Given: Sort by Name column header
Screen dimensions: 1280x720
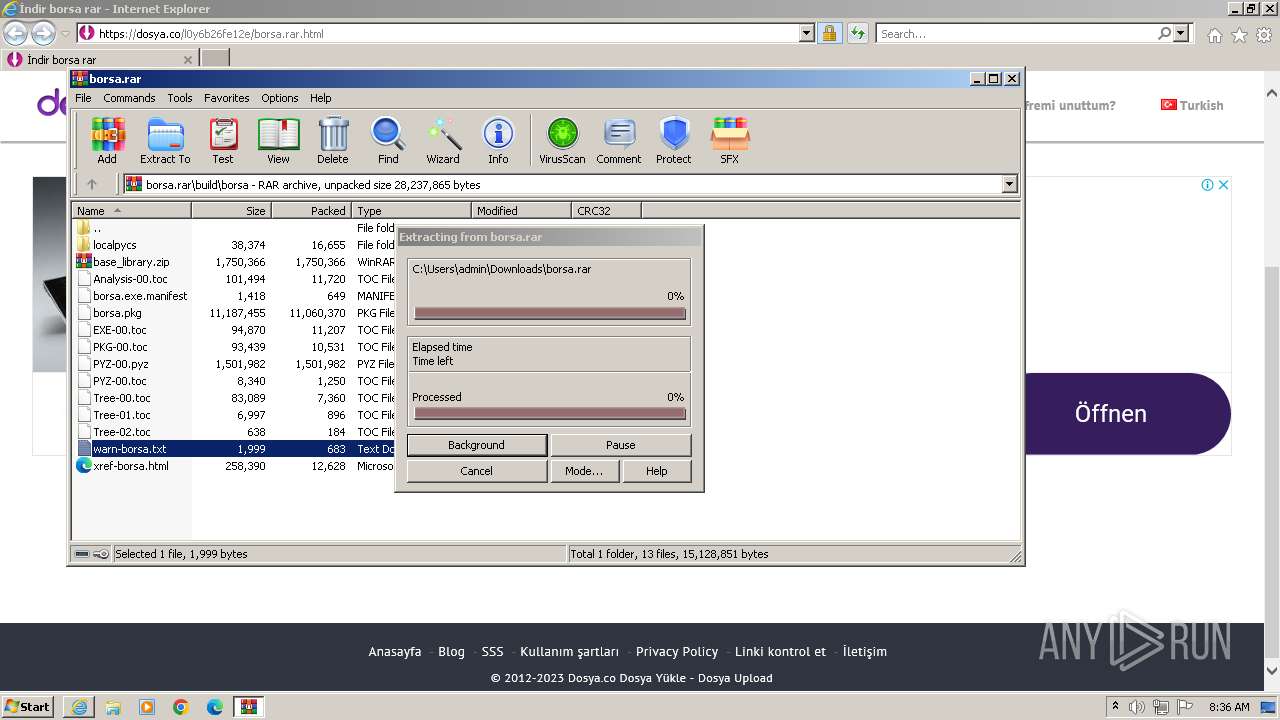Looking at the screenshot, I should 131,211.
